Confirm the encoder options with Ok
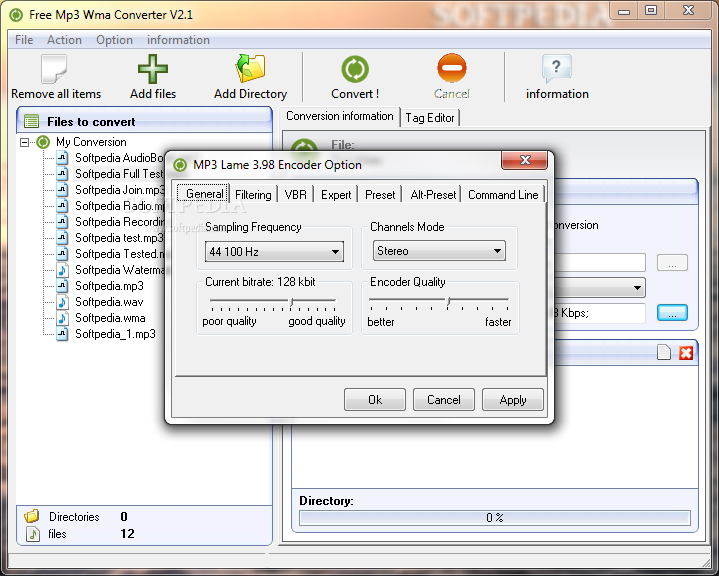The height and width of the screenshot is (576, 719). [x=375, y=400]
